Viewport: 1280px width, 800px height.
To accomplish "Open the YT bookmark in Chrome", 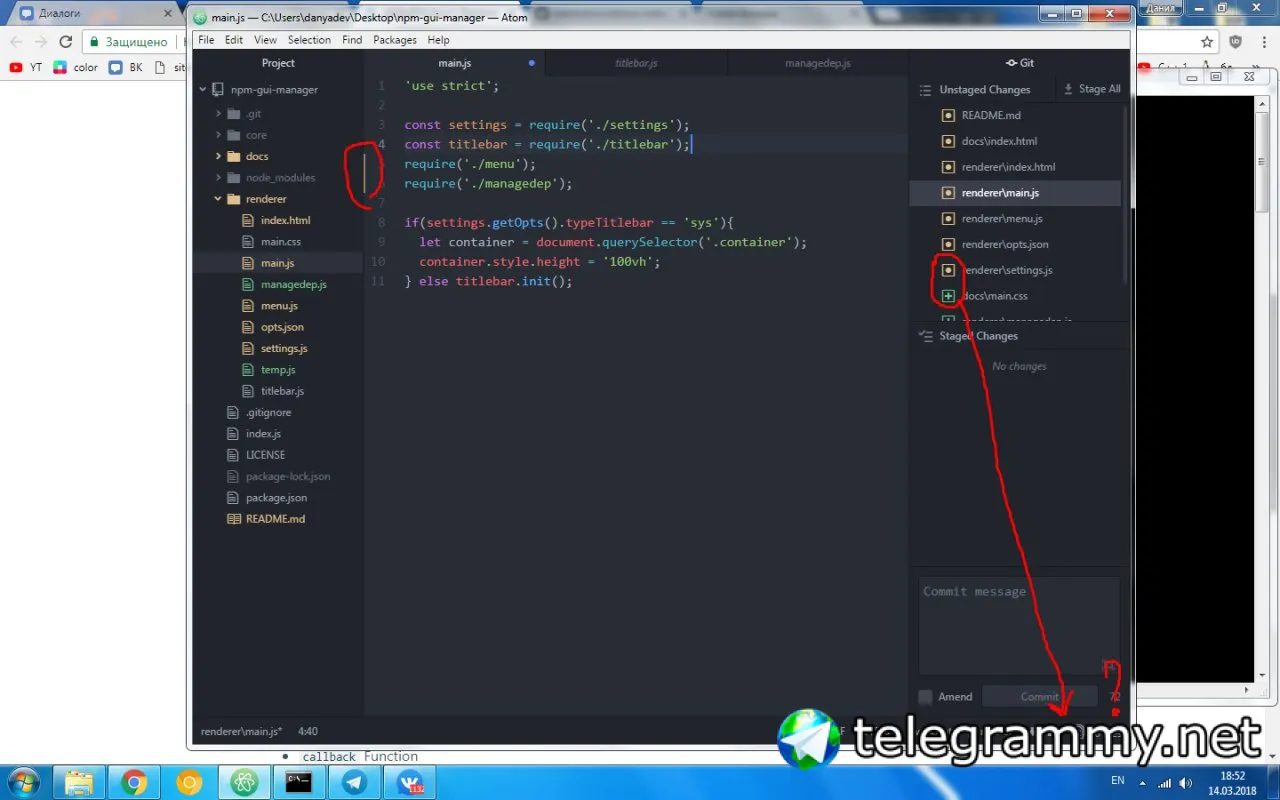I will (26, 68).
